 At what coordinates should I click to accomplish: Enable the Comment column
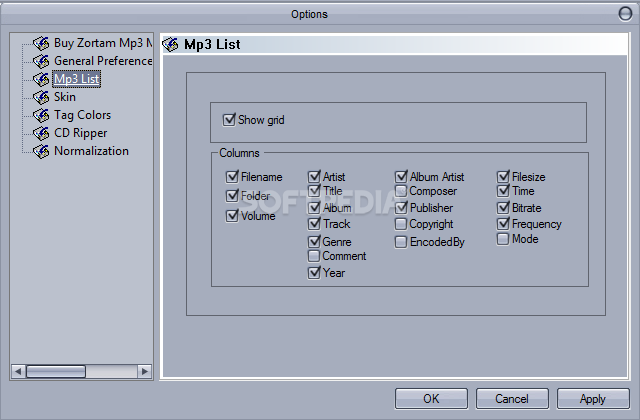point(314,256)
